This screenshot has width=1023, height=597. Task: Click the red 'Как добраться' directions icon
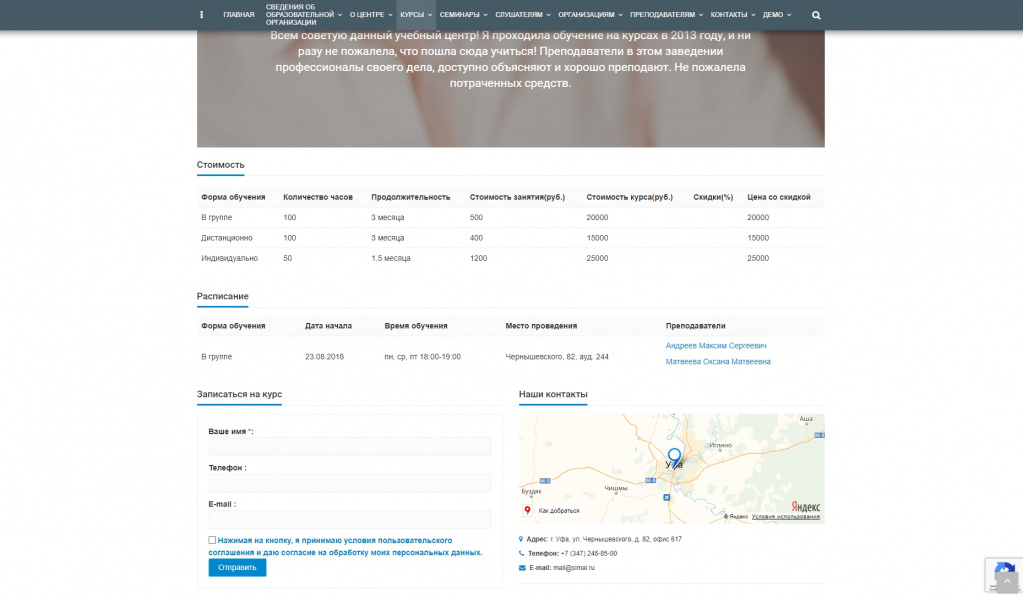click(x=528, y=510)
